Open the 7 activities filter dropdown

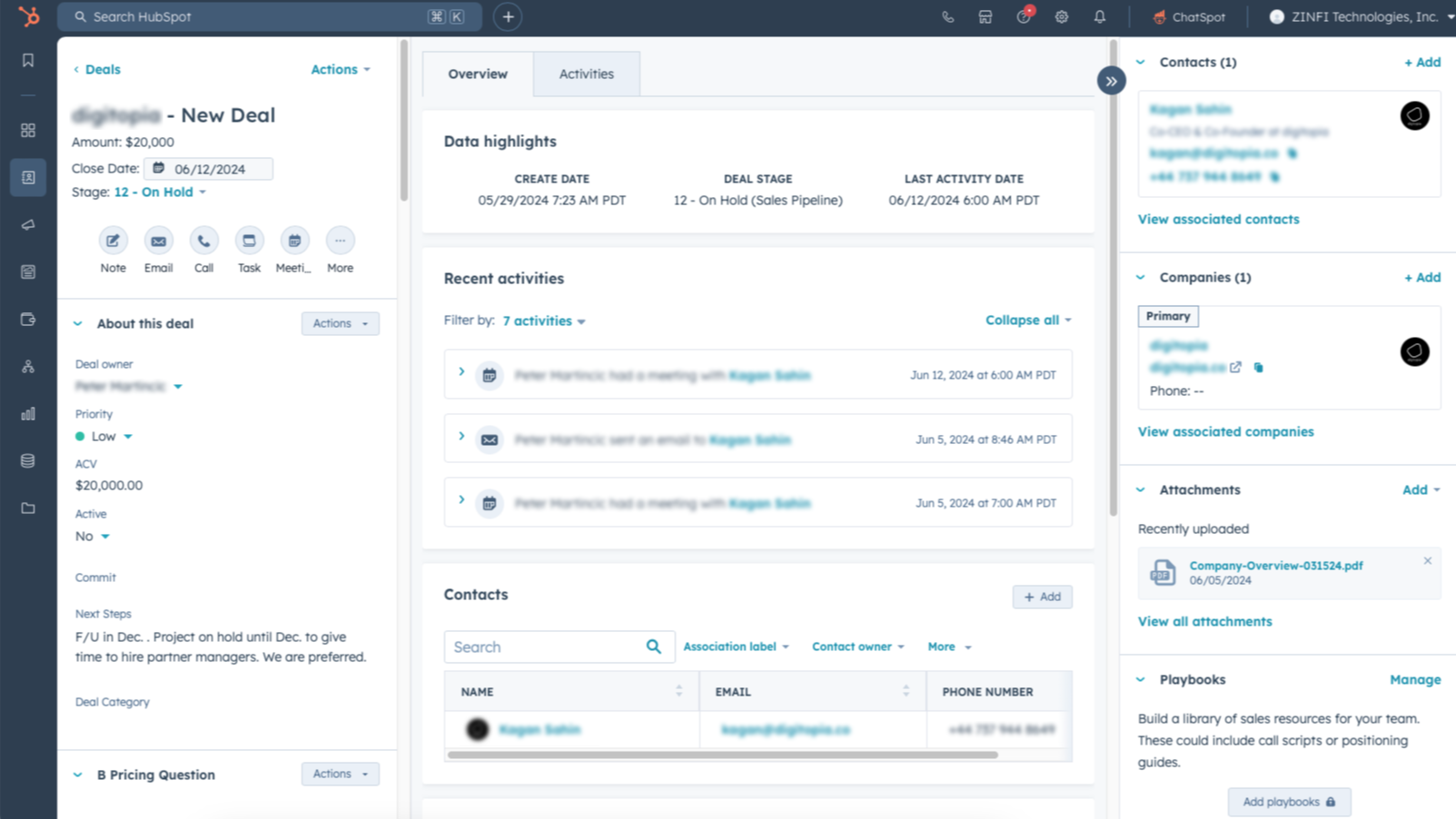[543, 321]
